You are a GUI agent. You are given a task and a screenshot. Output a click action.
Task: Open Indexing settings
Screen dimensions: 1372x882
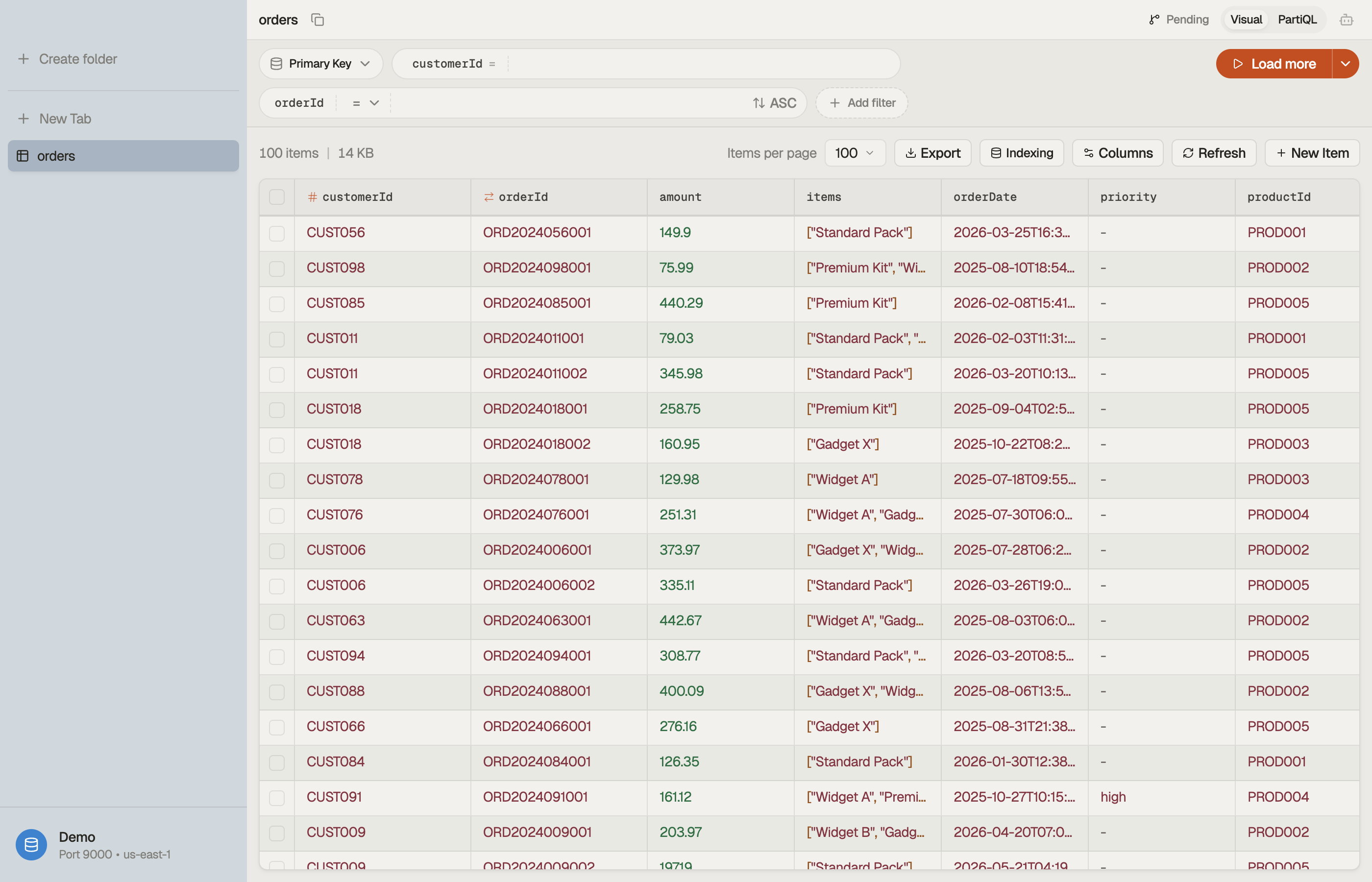coord(1022,153)
